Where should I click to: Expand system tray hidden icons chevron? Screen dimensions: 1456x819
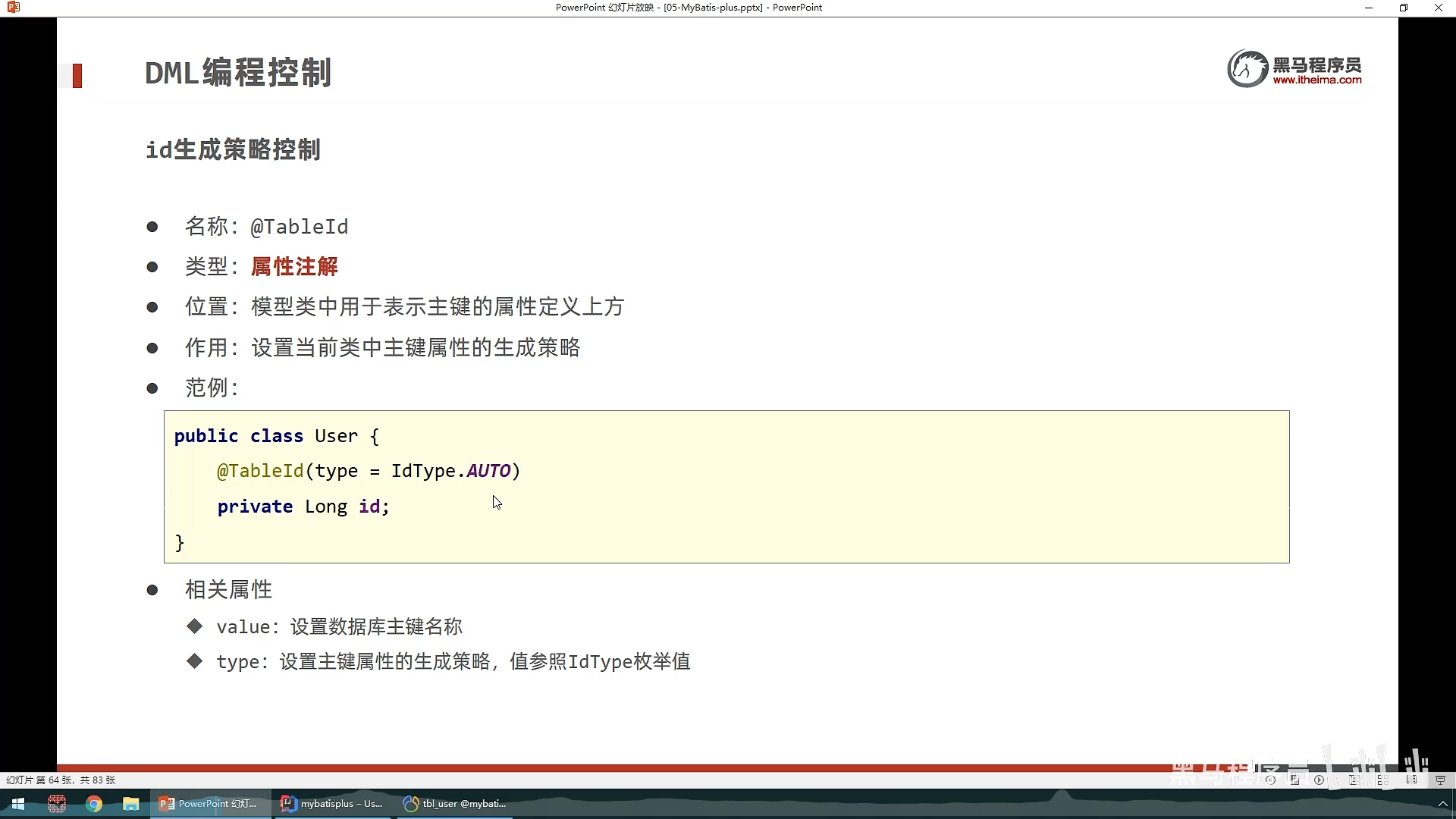[x=1442, y=804]
